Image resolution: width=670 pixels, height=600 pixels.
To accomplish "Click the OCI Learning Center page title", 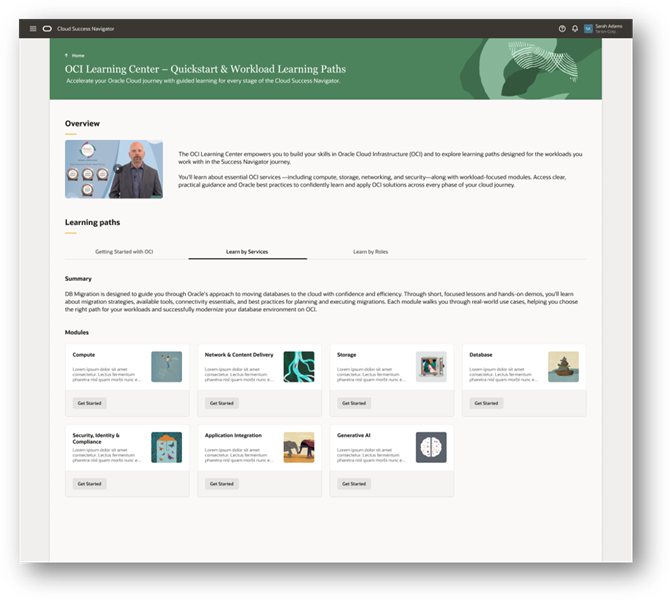I will point(205,69).
